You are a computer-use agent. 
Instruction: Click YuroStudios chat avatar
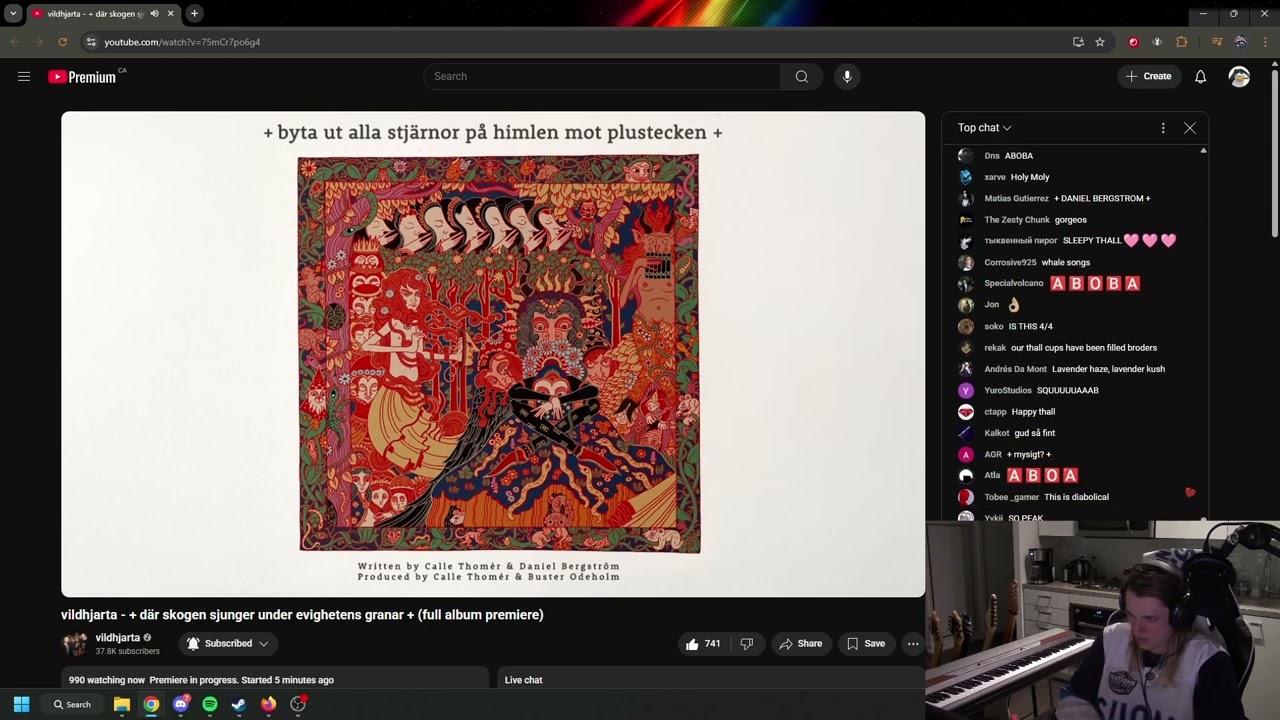tap(965, 390)
